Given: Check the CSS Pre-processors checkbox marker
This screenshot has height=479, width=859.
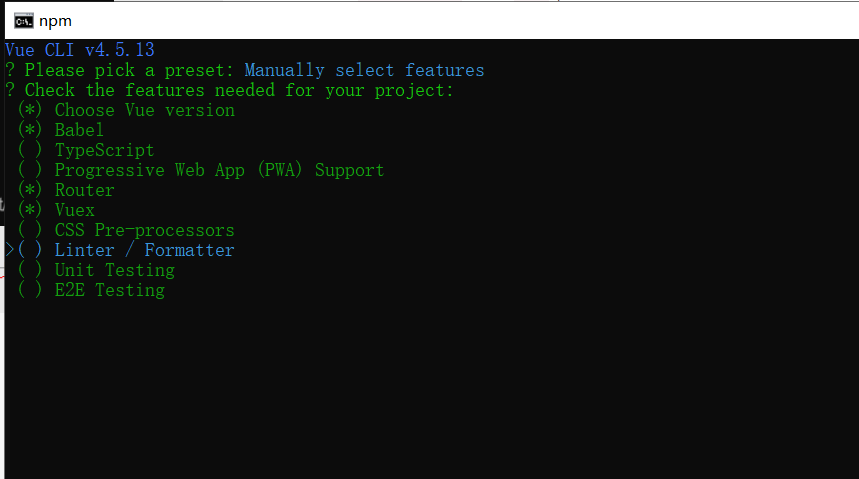Looking at the screenshot, I should (30, 230).
